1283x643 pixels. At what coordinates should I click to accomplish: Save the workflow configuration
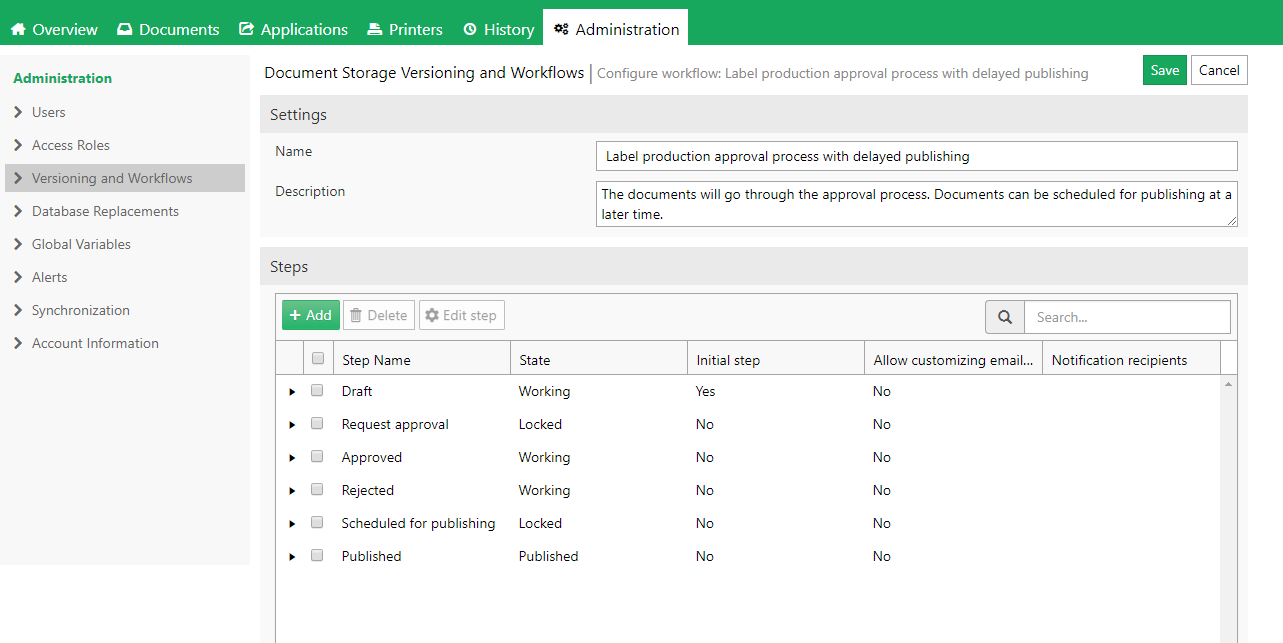point(1165,70)
